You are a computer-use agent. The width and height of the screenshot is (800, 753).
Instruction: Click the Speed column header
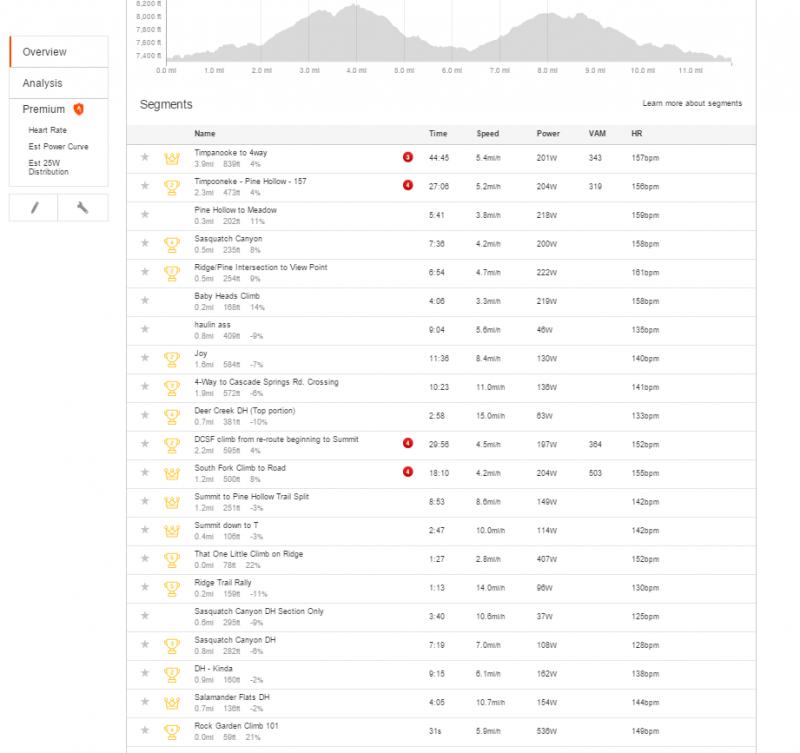point(488,134)
